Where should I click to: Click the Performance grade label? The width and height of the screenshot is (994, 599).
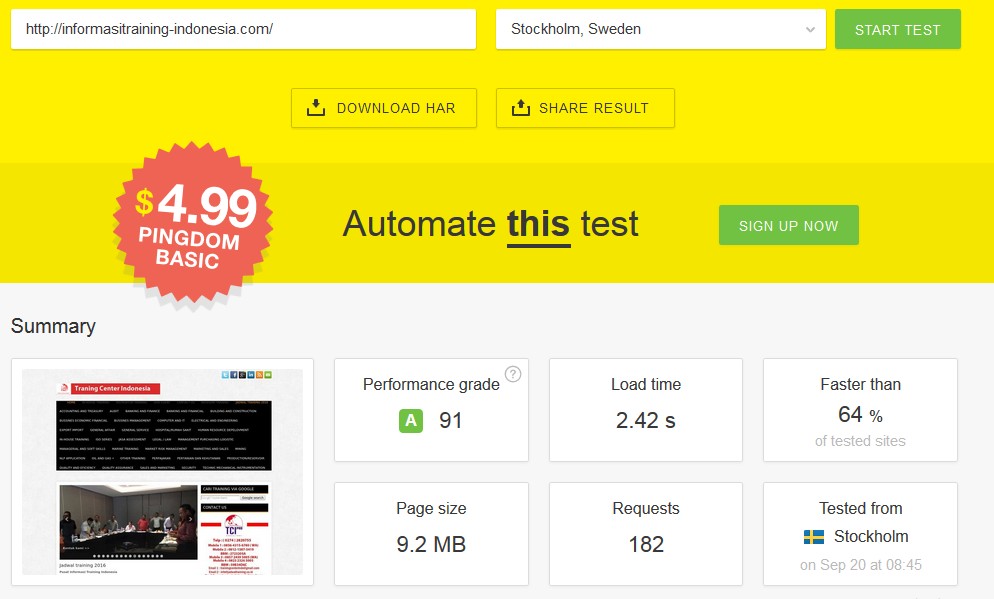(431, 385)
